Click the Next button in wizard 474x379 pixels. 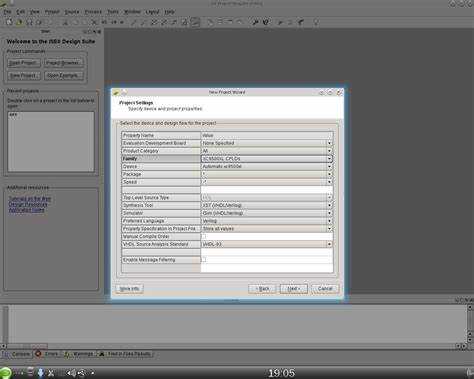click(294, 289)
